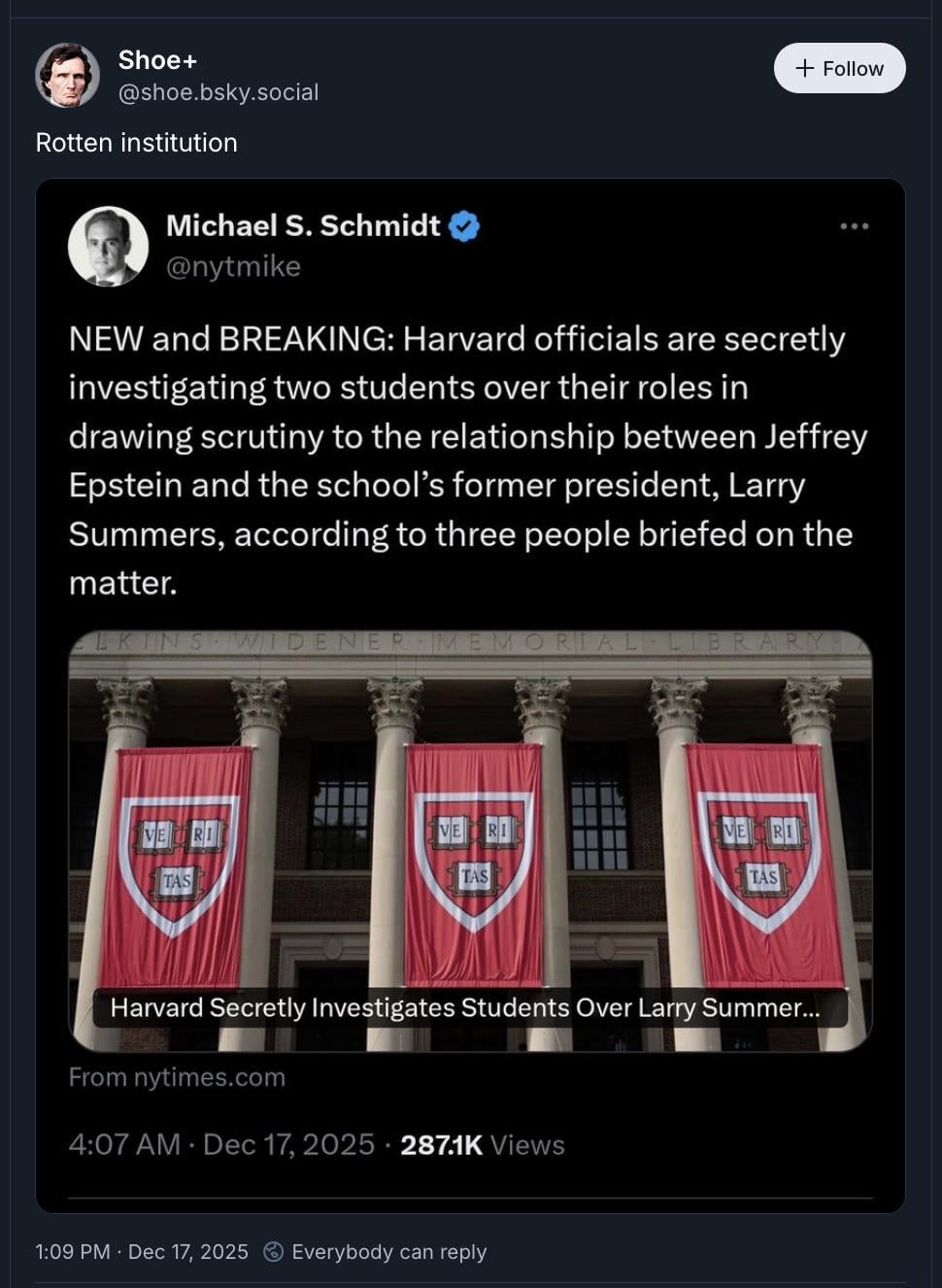This screenshot has width=942, height=1288.
Task: Click the "Rotten institution" post text
Action: (136, 143)
